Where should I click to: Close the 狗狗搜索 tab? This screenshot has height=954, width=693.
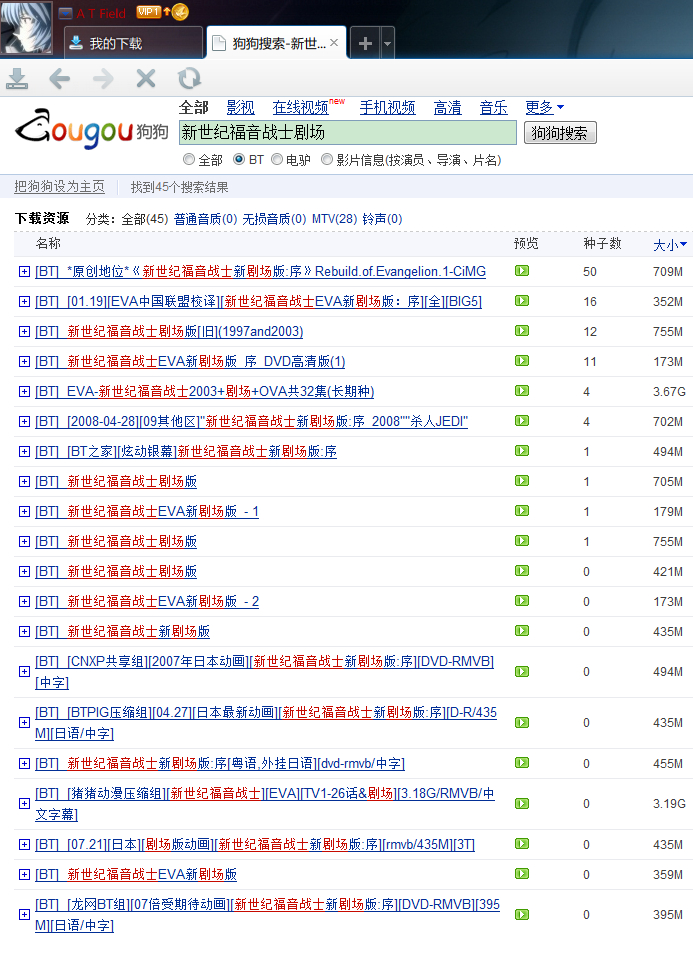coord(334,43)
